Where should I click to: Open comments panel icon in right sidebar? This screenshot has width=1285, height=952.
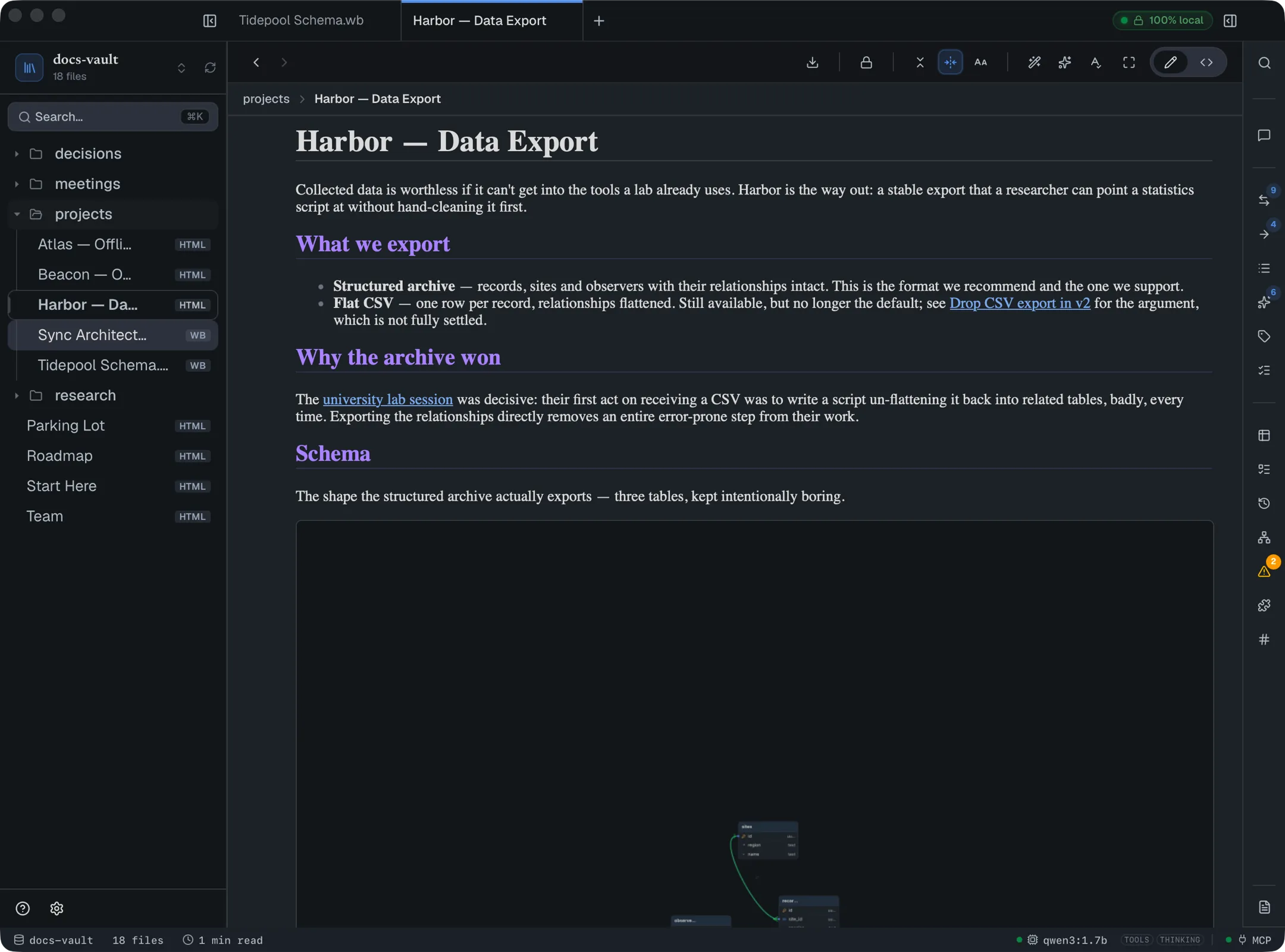[x=1264, y=136]
